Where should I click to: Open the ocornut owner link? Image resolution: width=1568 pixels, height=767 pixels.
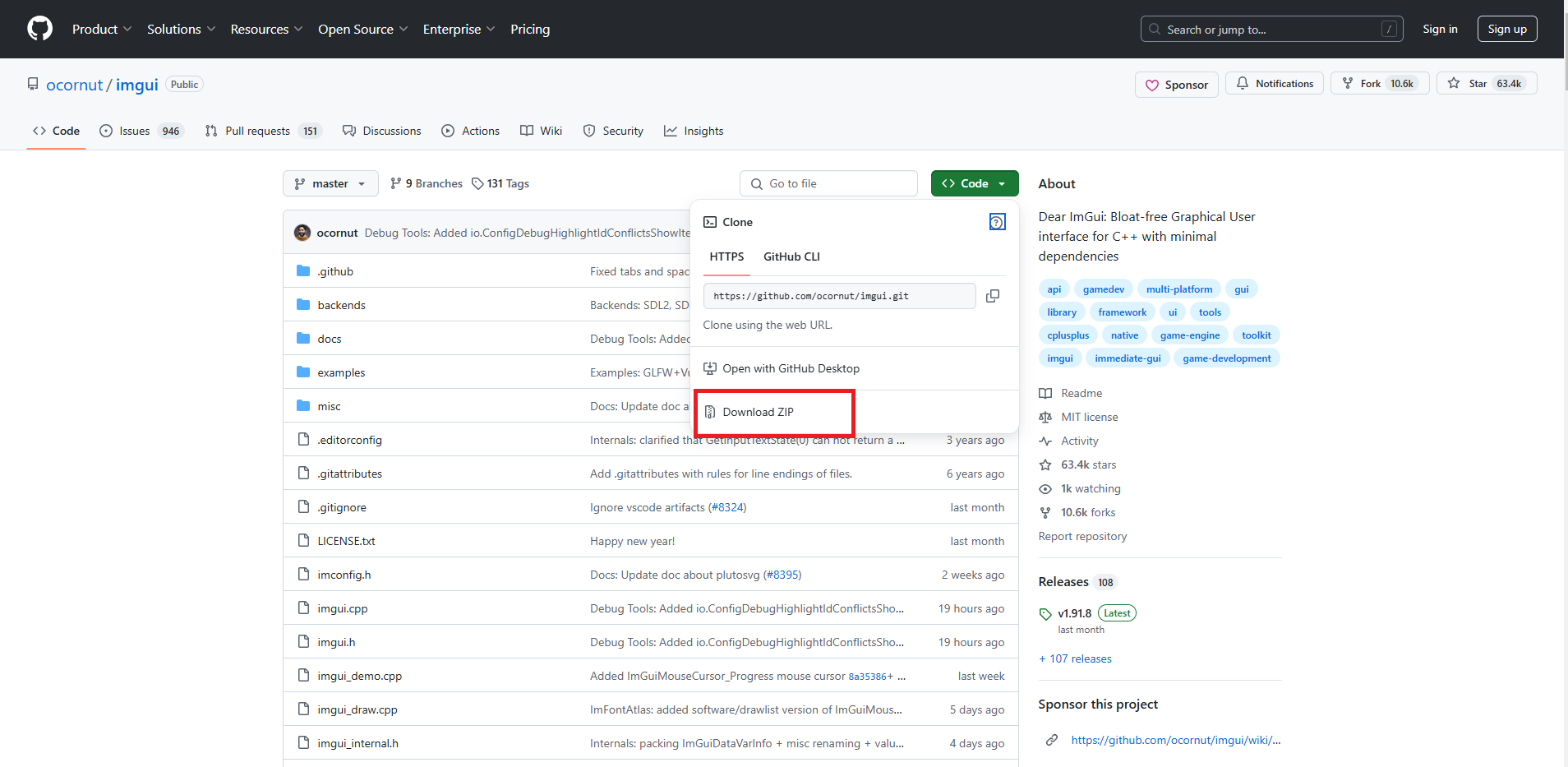pos(75,85)
